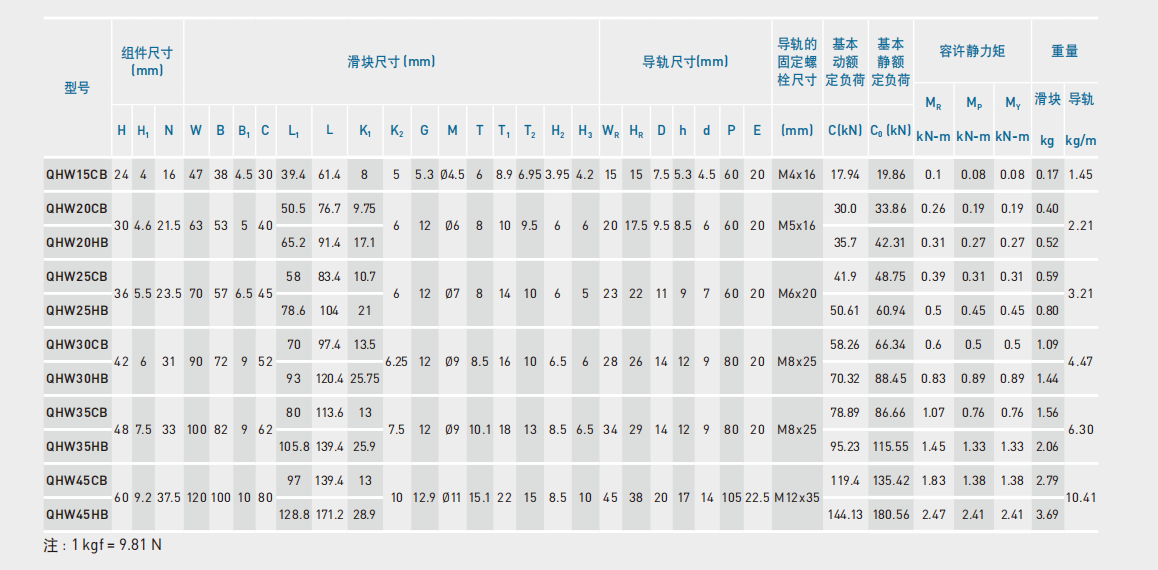Screen dimensions: 1158x570
Task: Click the 180.56 static load value
Action: tap(891, 515)
